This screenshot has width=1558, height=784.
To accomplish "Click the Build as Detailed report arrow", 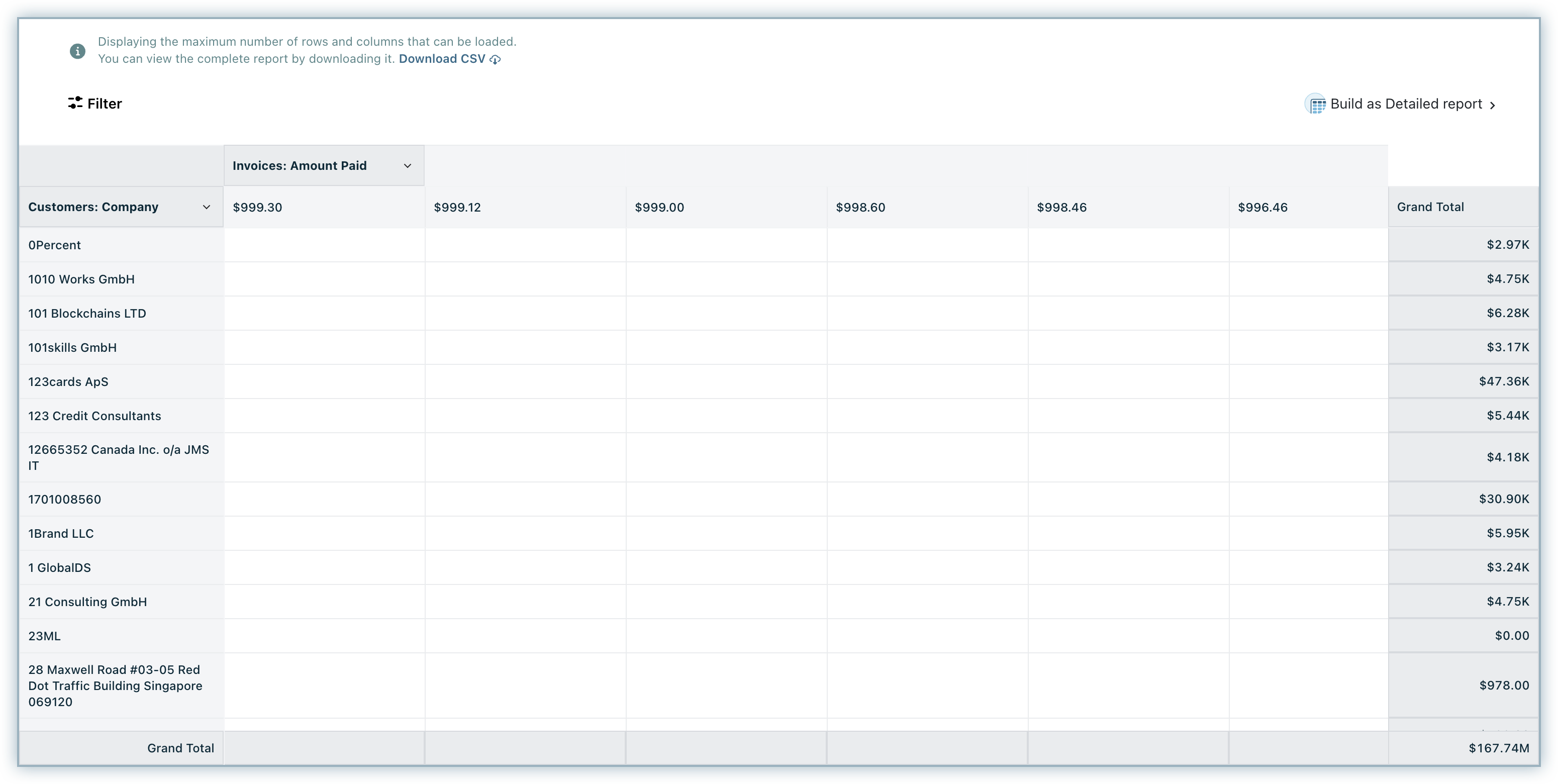I will coord(1493,105).
